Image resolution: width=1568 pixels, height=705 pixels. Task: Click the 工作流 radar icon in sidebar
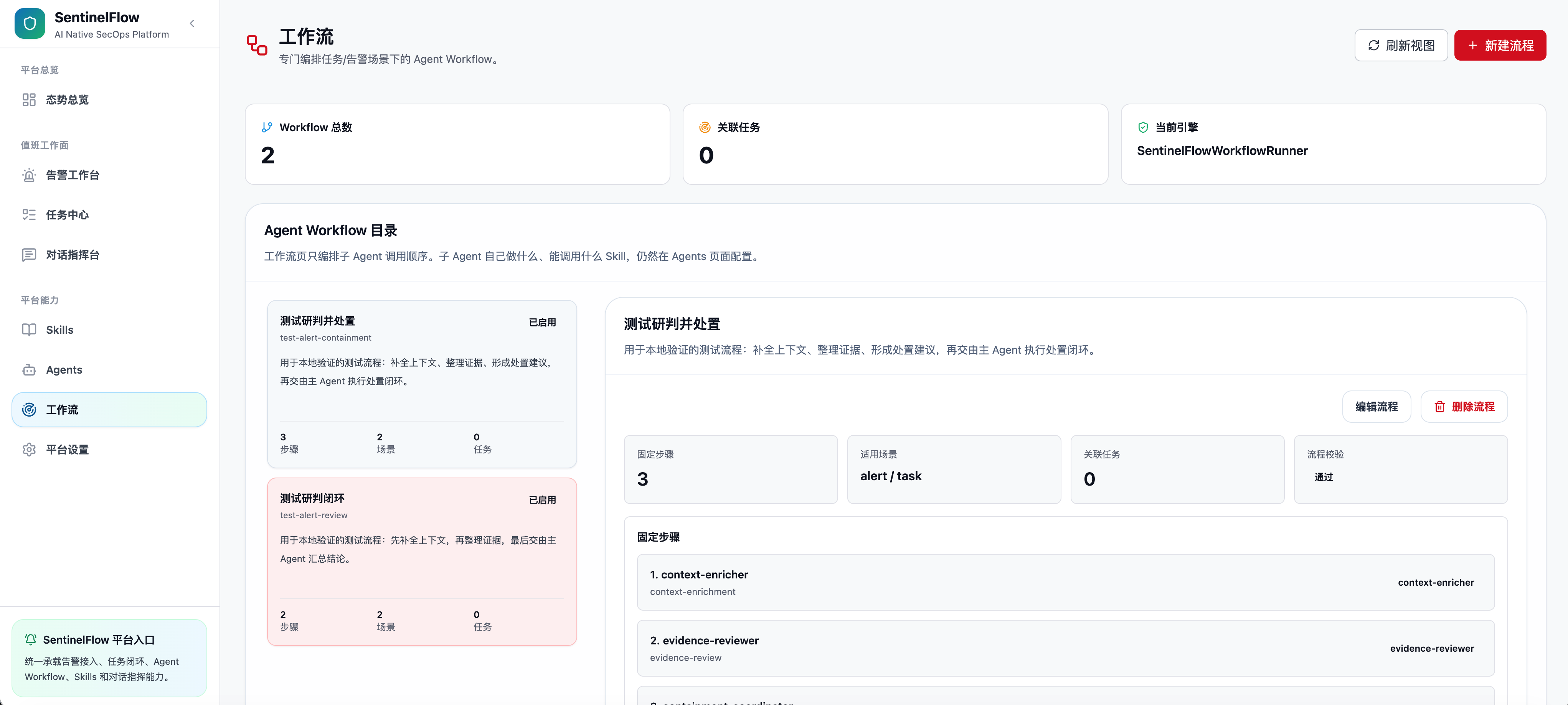click(29, 410)
